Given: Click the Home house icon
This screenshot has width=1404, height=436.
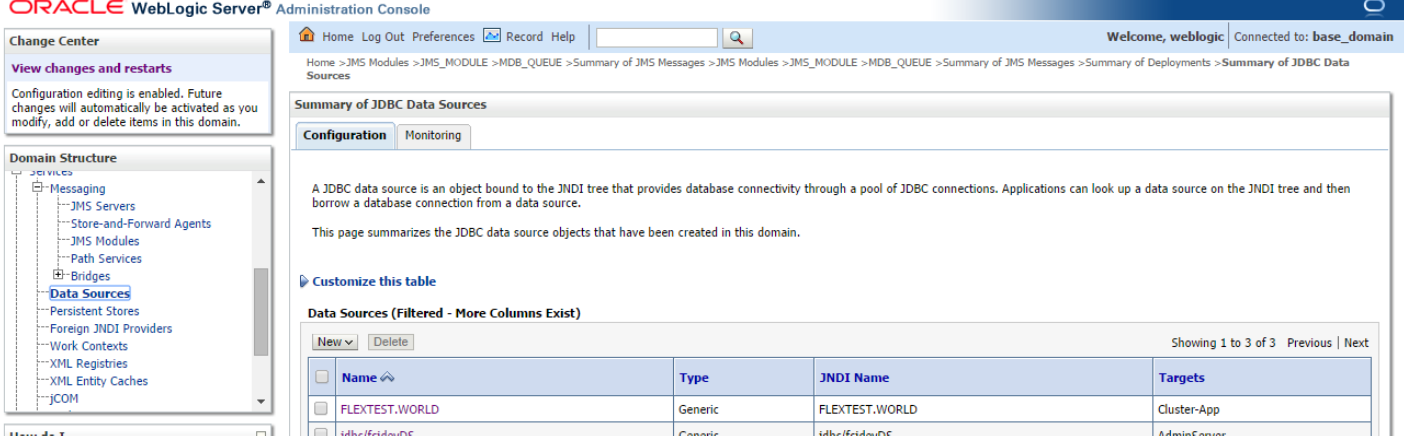Looking at the screenshot, I should pyautogui.click(x=308, y=36).
